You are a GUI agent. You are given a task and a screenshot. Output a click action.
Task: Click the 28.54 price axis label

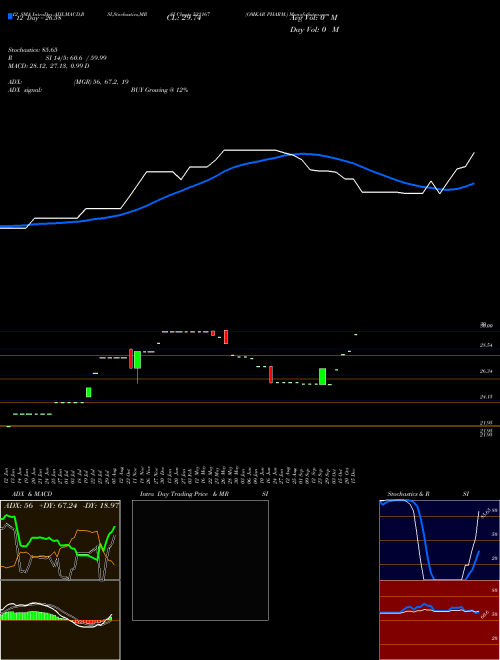[486, 345]
